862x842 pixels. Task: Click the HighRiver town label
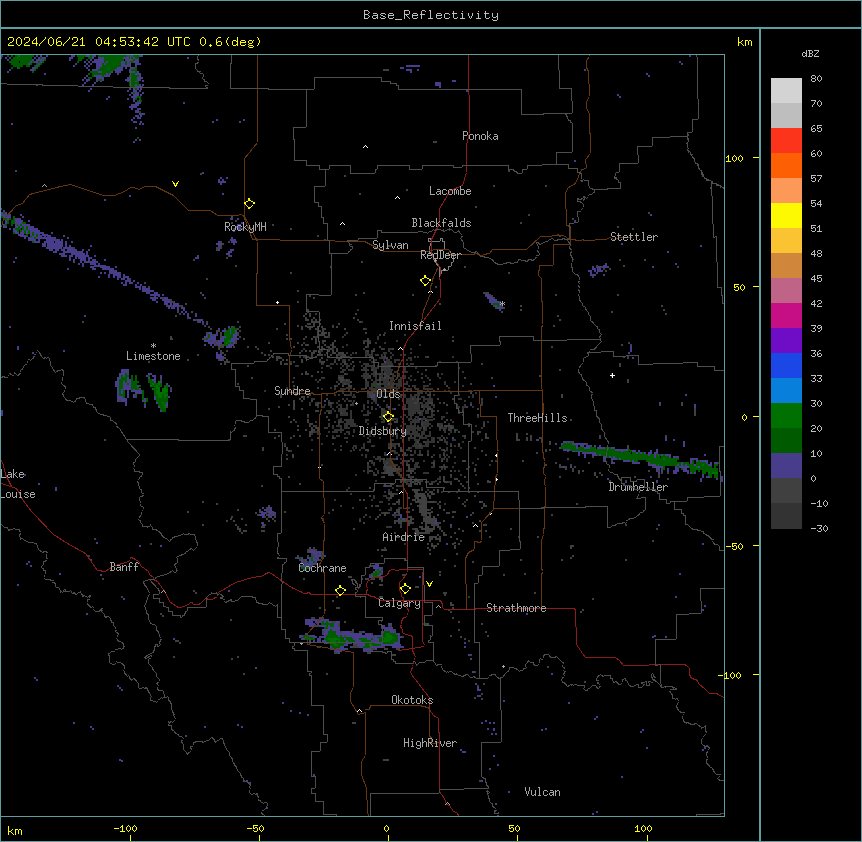(430, 743)
